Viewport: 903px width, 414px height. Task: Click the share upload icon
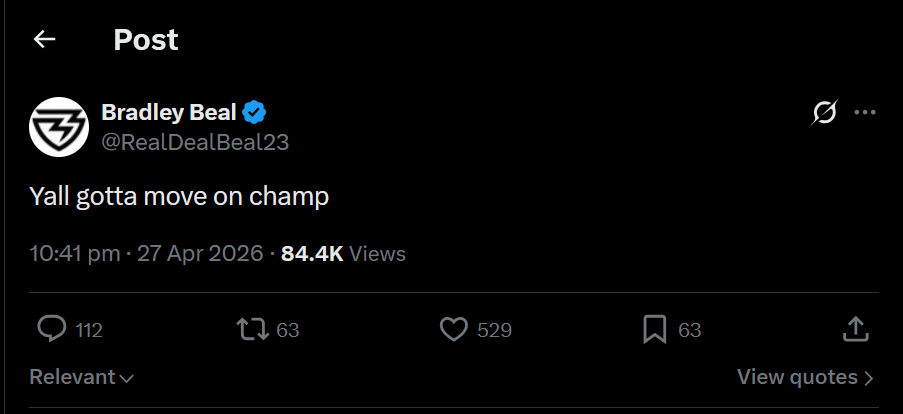(855, 329)
